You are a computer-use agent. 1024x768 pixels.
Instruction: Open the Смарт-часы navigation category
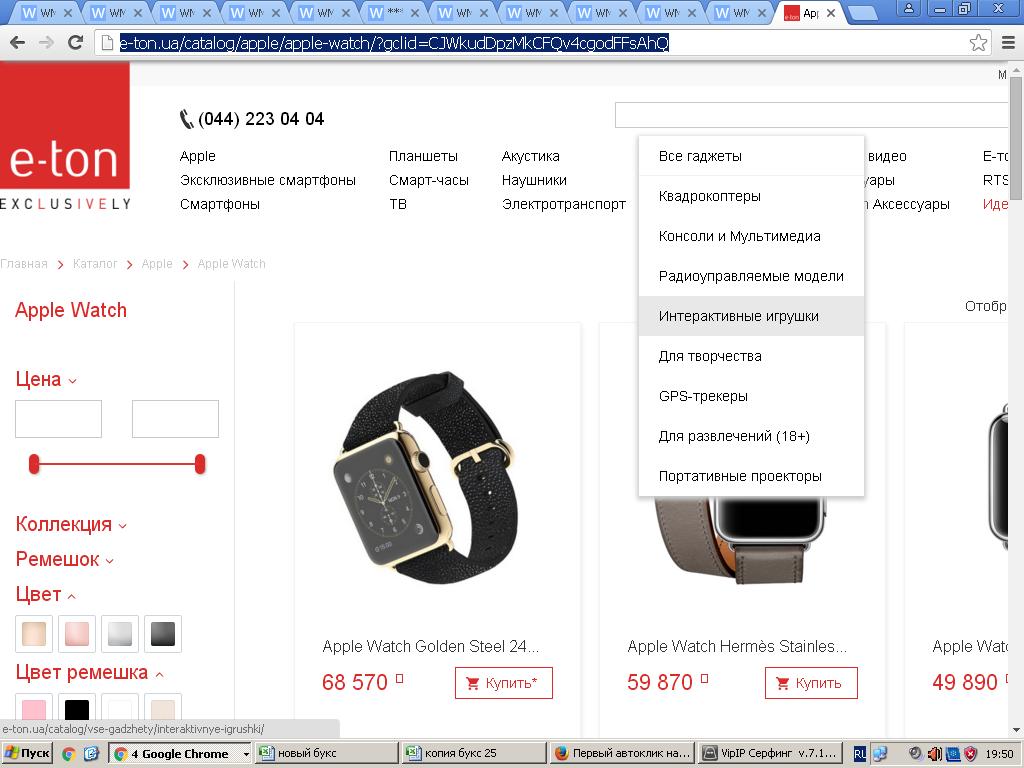[x=429, y=180]
